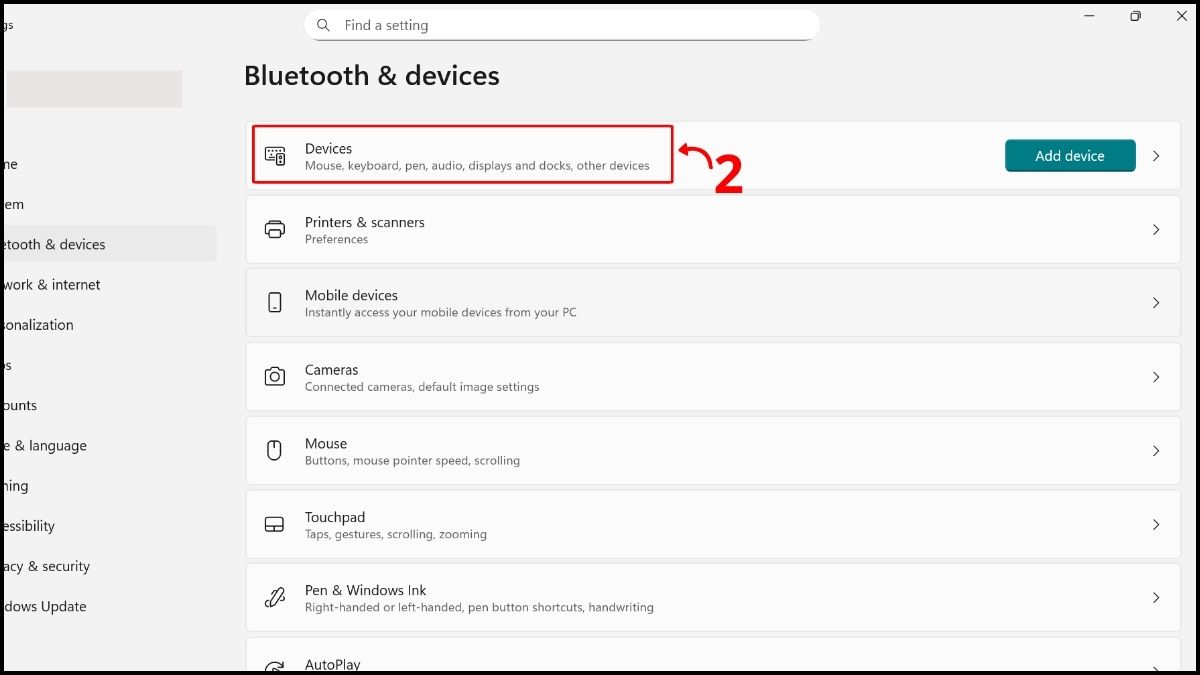1200x675 pixels.
Task: Click the printer icon beside Printers & scanners
Action: pos(275,229)
